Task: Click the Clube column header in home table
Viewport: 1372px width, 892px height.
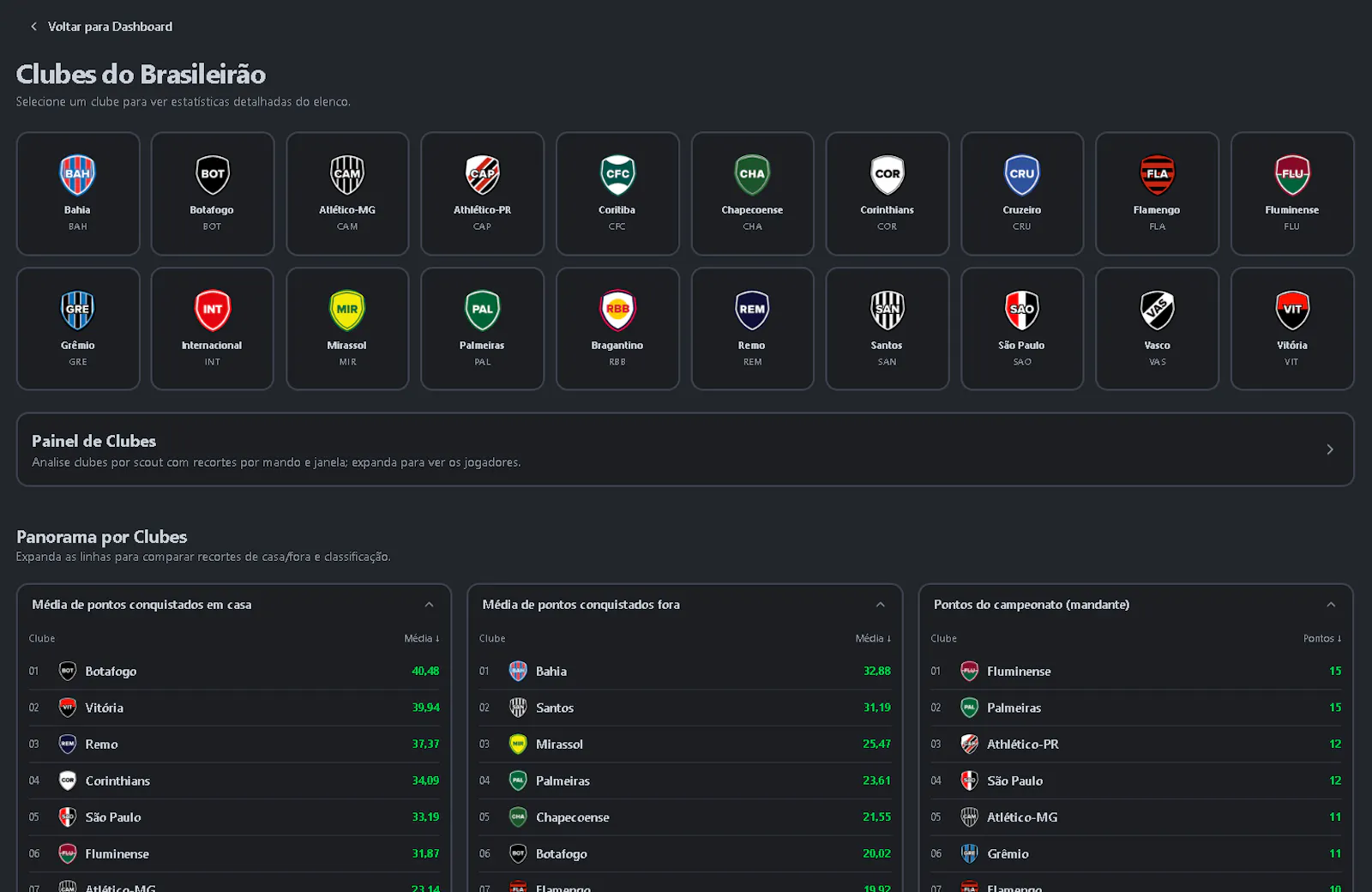Action: [42, 638]
